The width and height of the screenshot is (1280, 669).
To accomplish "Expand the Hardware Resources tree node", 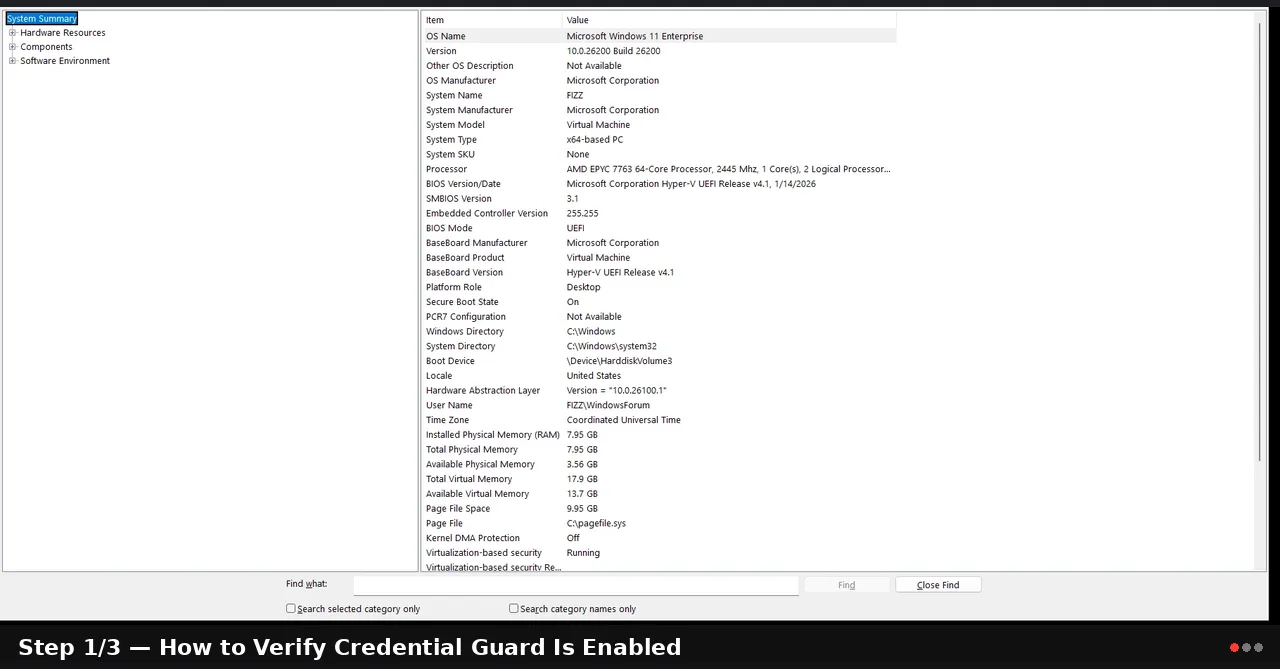I will pos(12,33).
